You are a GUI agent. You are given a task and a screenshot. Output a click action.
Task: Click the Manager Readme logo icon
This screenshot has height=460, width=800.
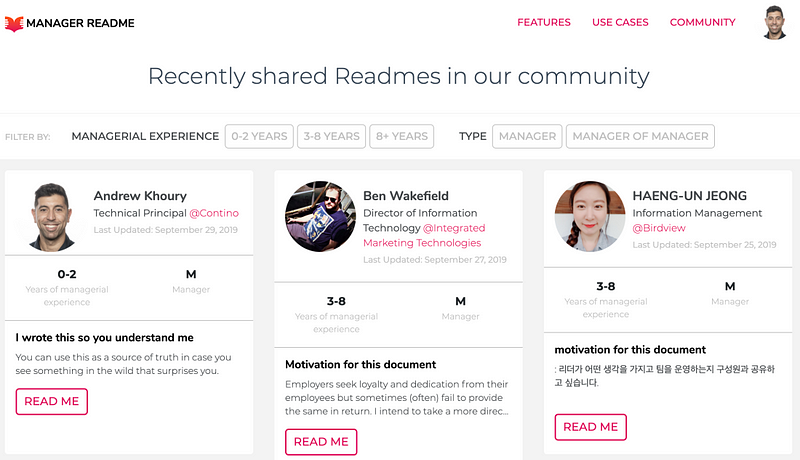[14, 23]
